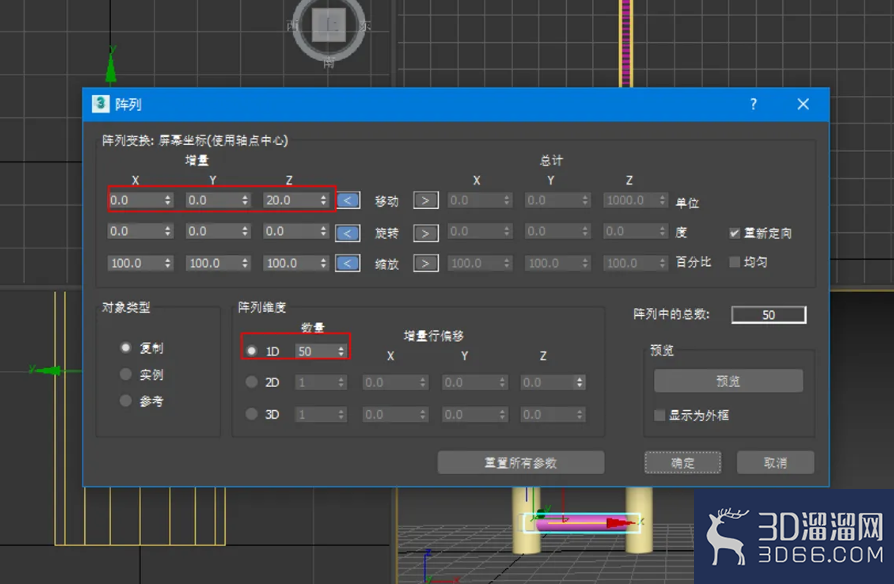Click the Move totals right arrow button

click(x=425, y=201)
